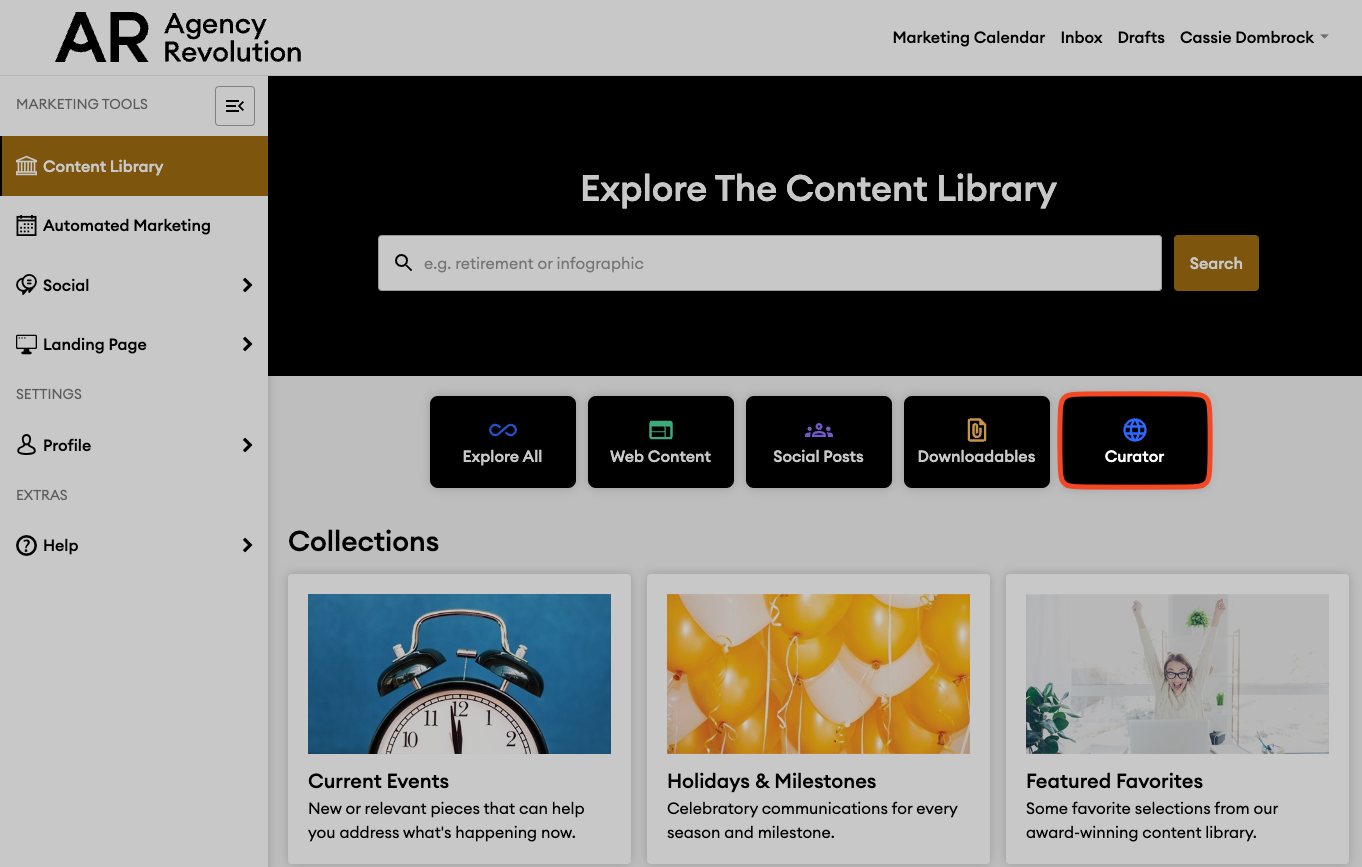The image size is (1362, 867).
Task: Click the Celebratory communications description text
Action: 812,820
